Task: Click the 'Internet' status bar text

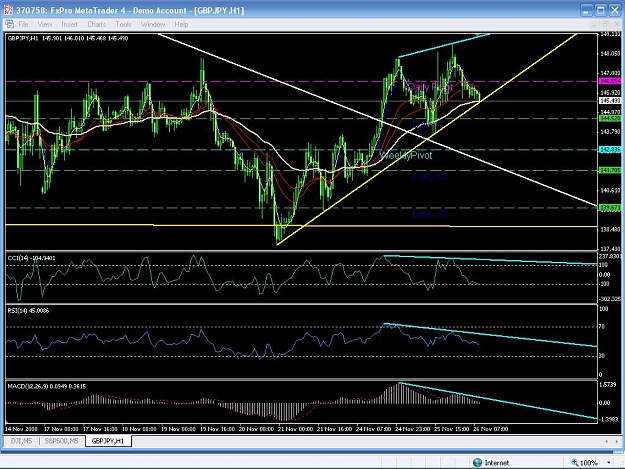Action: (497, 463)
